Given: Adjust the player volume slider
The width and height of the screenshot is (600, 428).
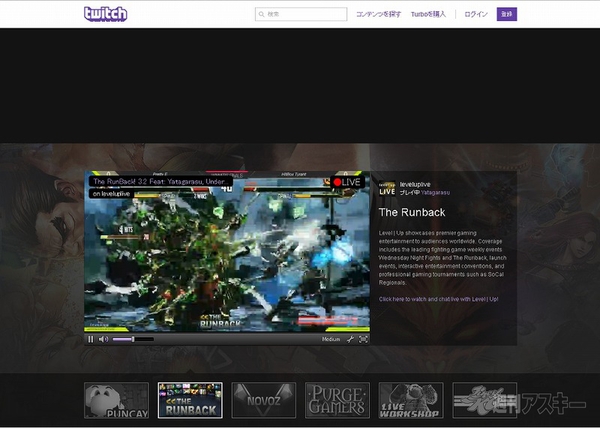Looking at the screenshot, I should (133, 339).
